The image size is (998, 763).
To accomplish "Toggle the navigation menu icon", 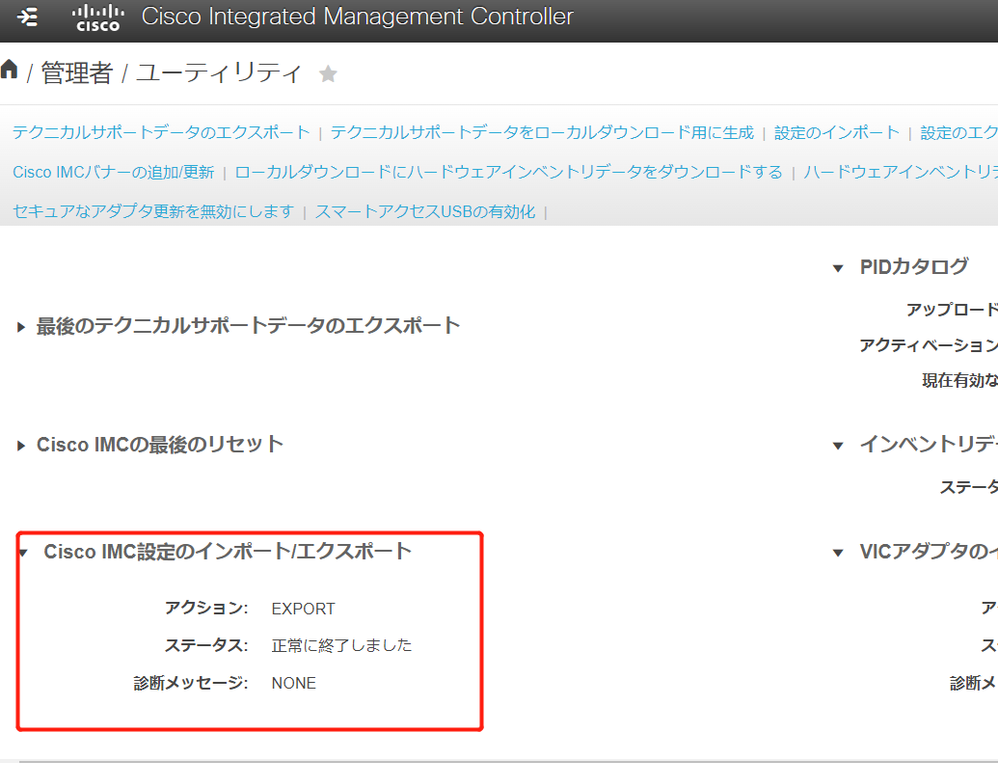I will click(27, 17).
